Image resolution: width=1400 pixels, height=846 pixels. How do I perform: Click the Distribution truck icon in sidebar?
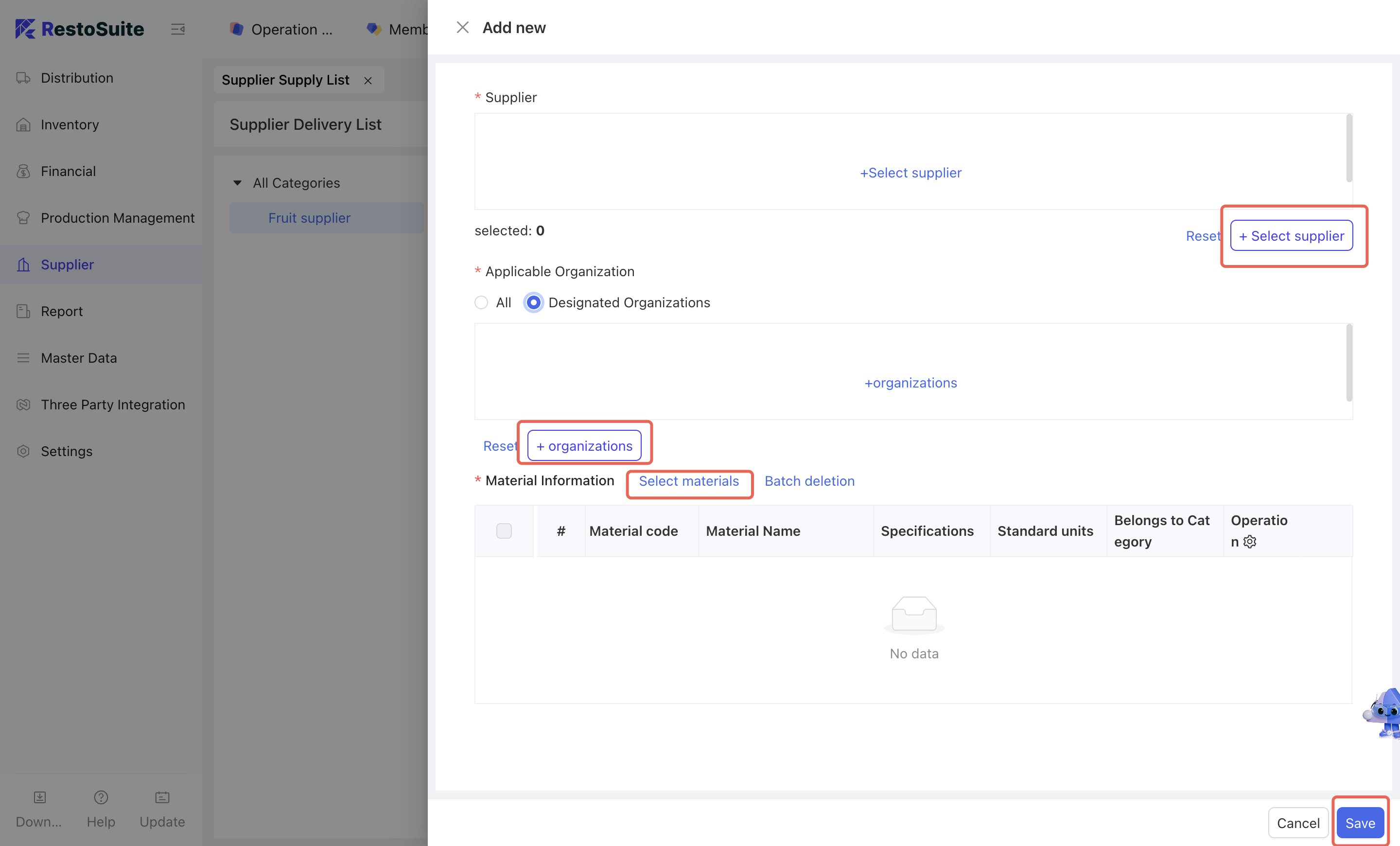click(23, 78)
